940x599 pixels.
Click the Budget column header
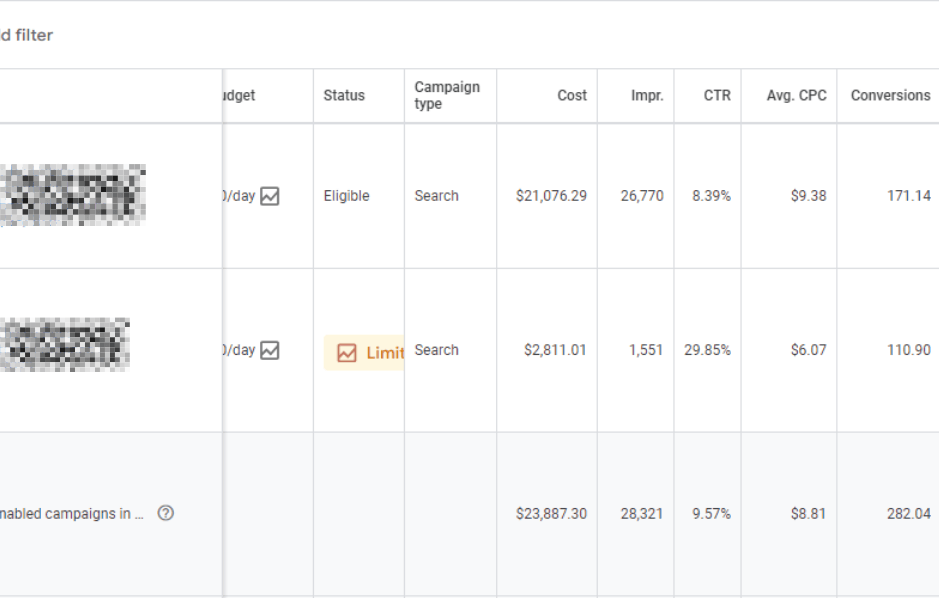pos(239,95)
